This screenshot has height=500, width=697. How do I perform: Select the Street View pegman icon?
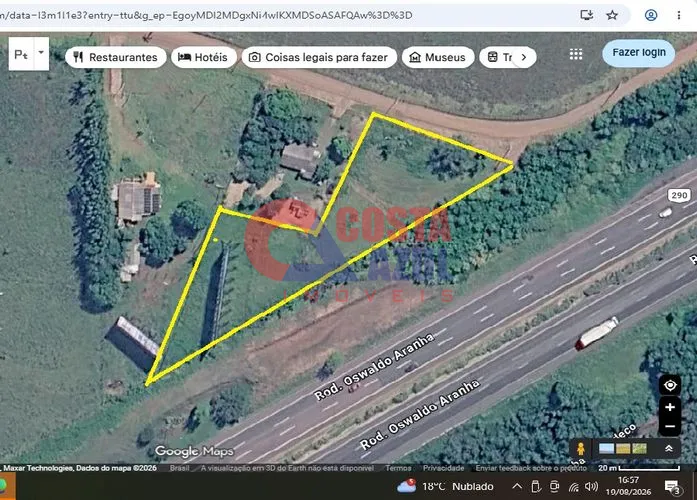581,448
